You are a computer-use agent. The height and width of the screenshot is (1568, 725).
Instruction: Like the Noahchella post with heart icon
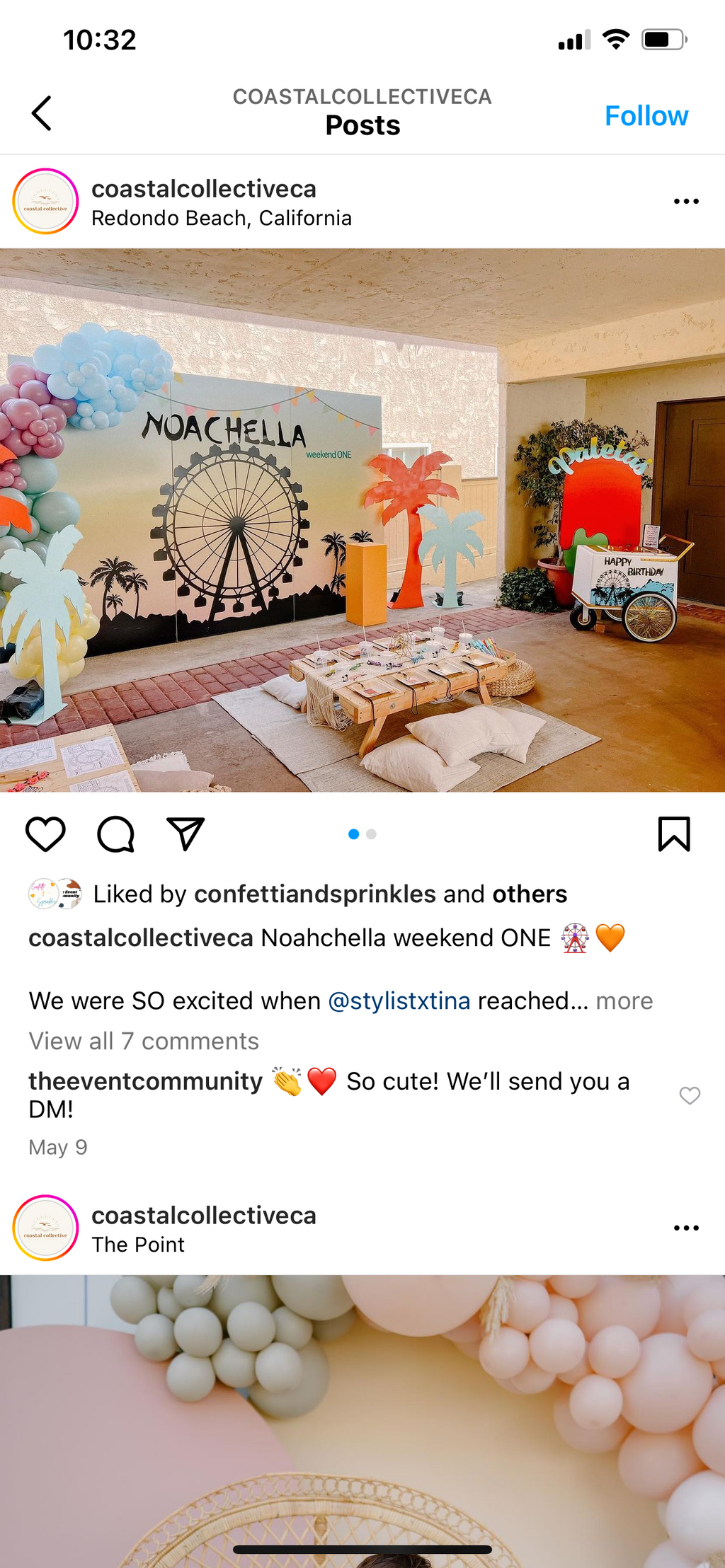[x=45, y=834]
